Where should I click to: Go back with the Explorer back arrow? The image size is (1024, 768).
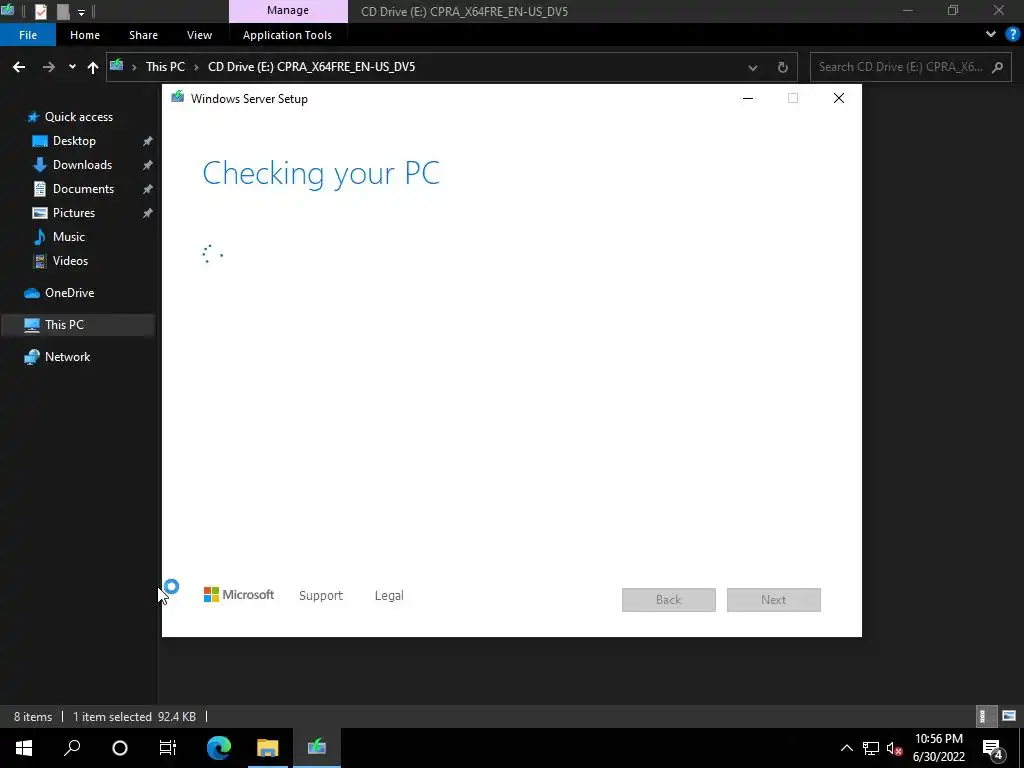[x=19, y=67]
